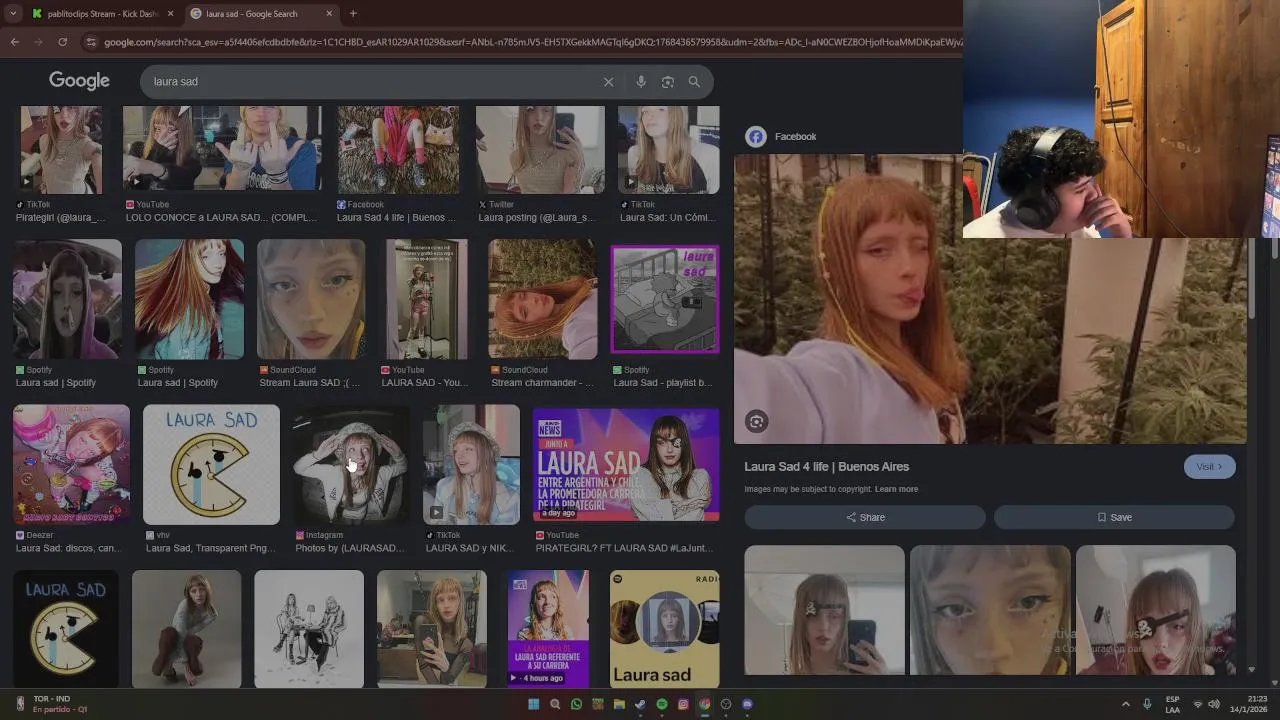The width and height of the screenshot is (1280, 720).
Task: Click the preview panel scrollbar
Action: coord(1252,280)
